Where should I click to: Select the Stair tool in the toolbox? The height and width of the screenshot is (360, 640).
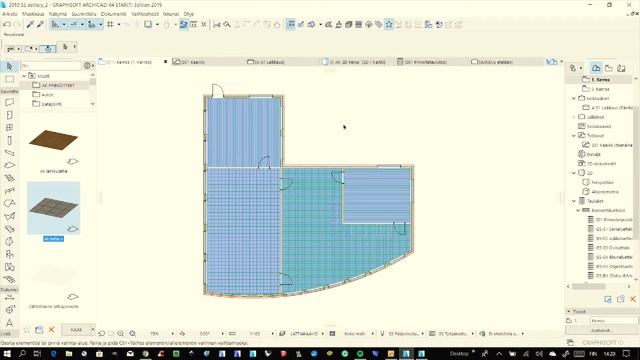pos(9,178)
